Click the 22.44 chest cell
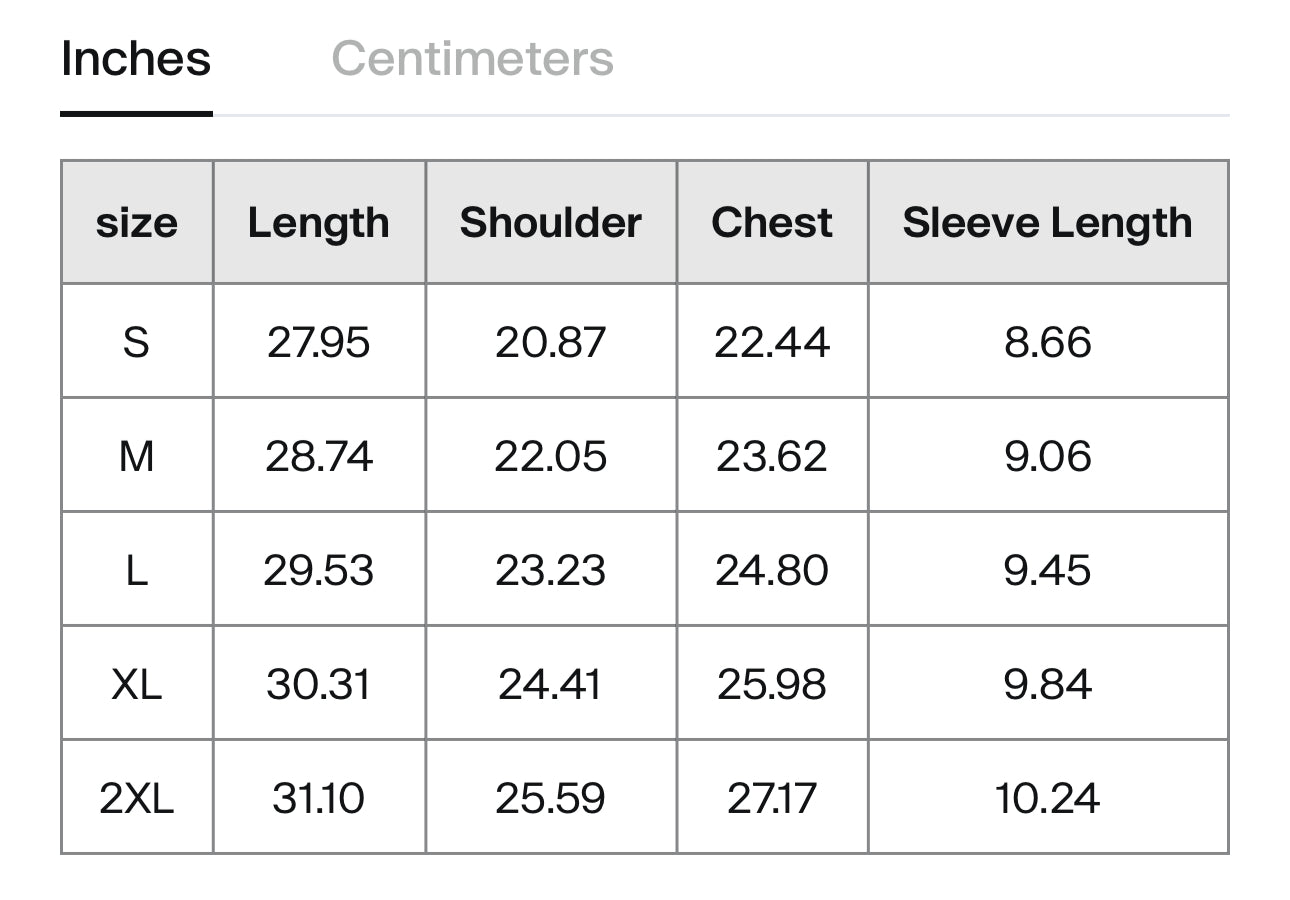 [x=772, y=342]
